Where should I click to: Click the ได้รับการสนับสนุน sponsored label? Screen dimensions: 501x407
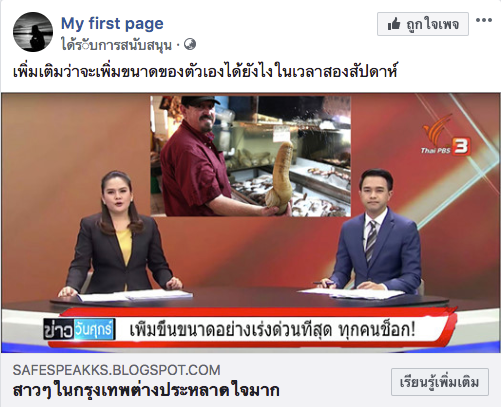(117, 45)
